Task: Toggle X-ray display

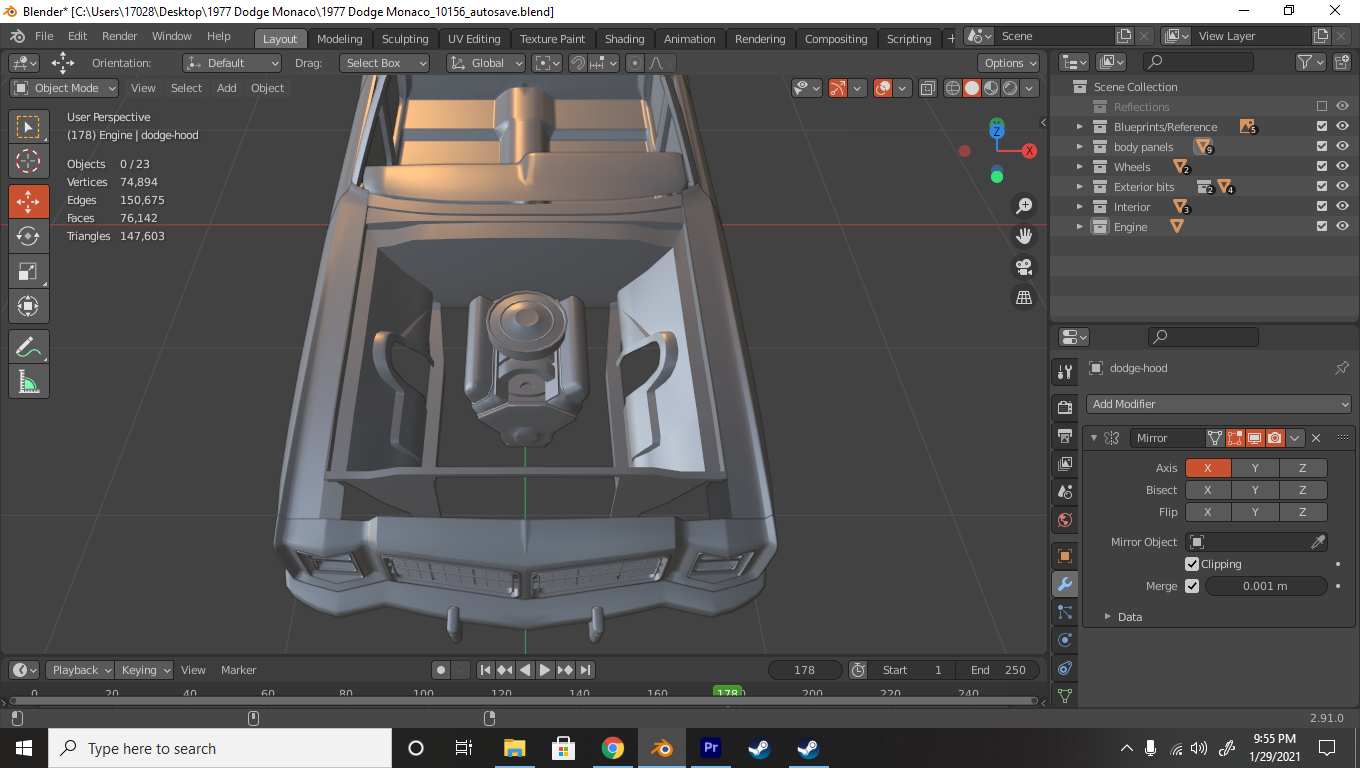Action: 928,88
